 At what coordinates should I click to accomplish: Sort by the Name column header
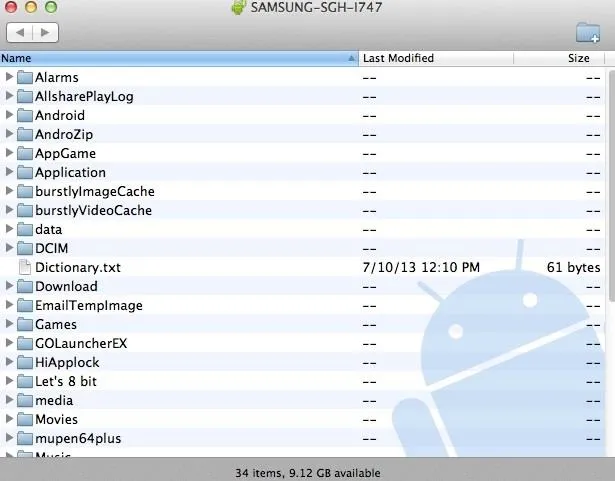pyautogui.click(x=179, y=58)
